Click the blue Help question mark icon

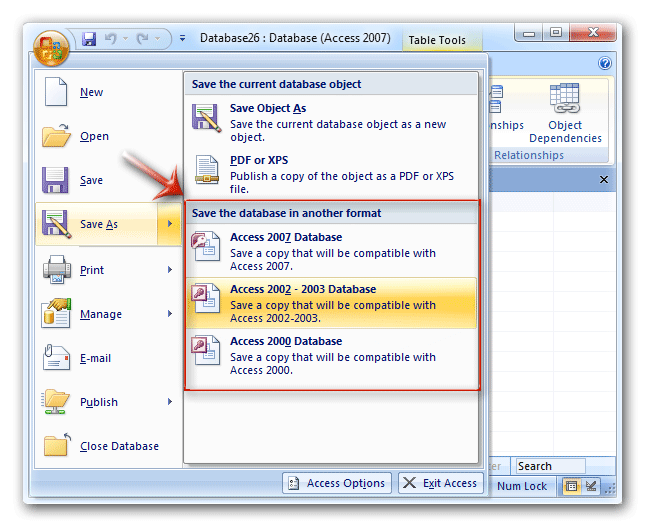(x=604, y=63)
